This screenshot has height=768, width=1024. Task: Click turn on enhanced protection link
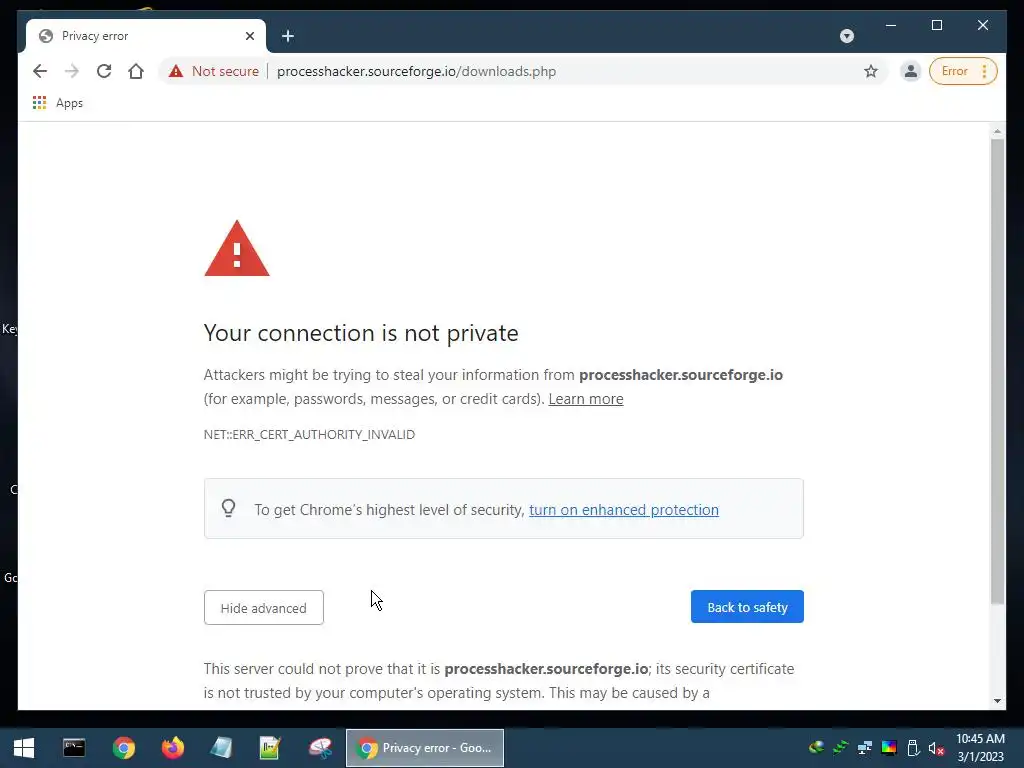(x=624, y=510)
